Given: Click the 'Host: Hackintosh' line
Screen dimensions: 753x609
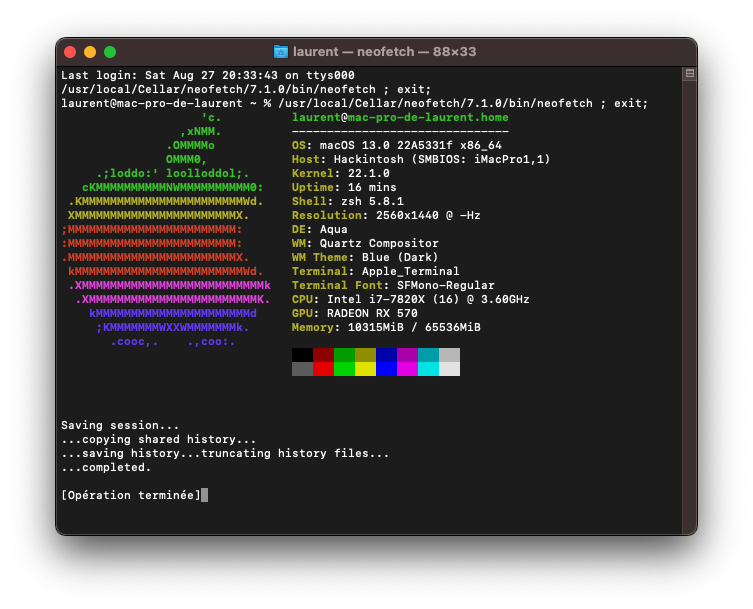Looking at the screenshot, I should (x=421, y=159).
